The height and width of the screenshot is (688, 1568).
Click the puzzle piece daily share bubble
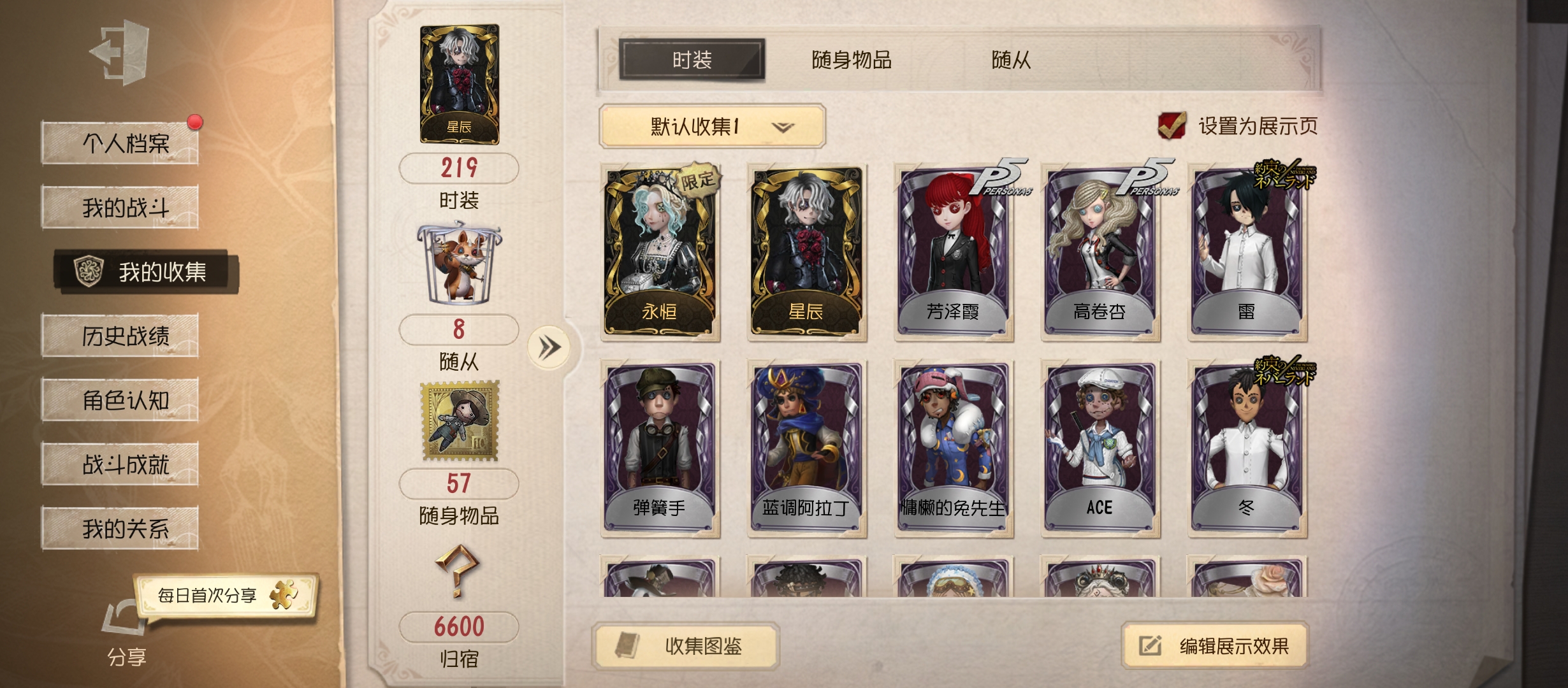[x=227, y=595]
